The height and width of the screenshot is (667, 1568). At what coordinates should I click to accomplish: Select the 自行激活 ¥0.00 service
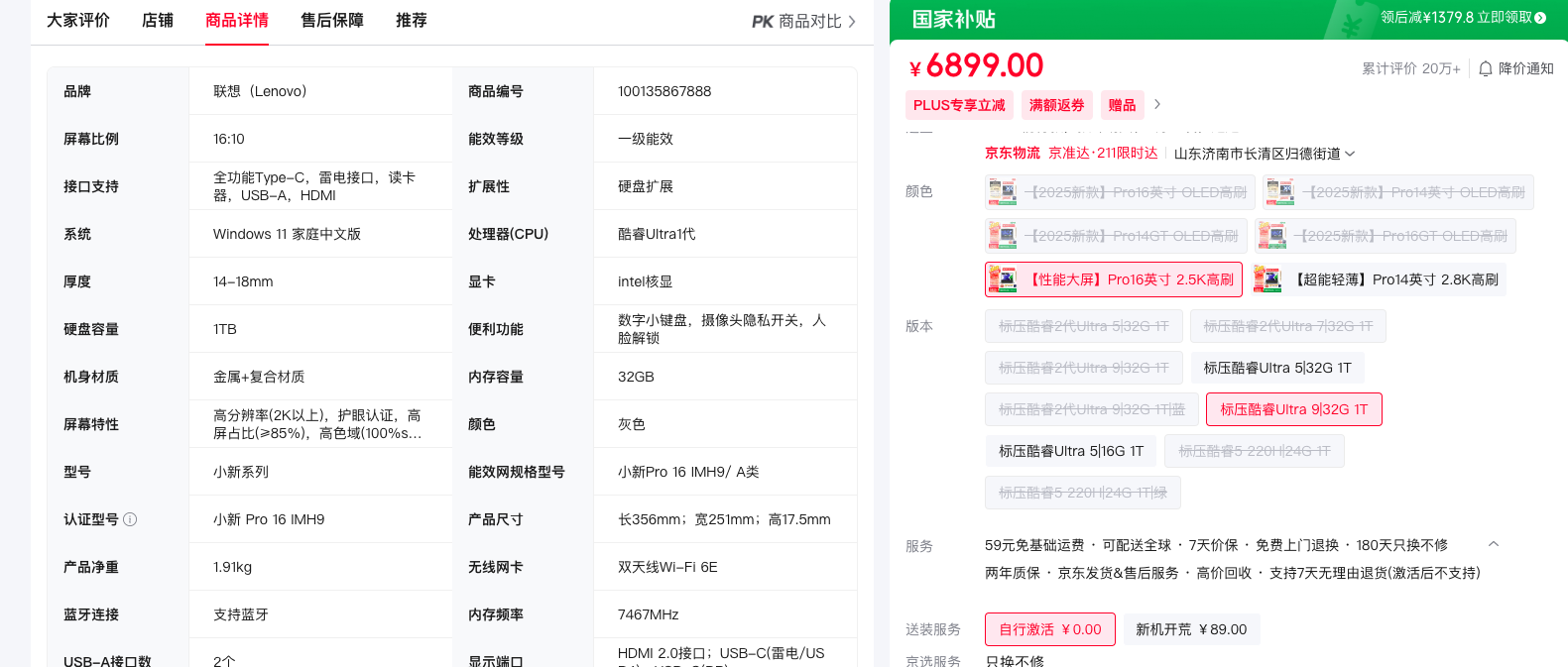pyautogui.click(x=1050, y=629)
